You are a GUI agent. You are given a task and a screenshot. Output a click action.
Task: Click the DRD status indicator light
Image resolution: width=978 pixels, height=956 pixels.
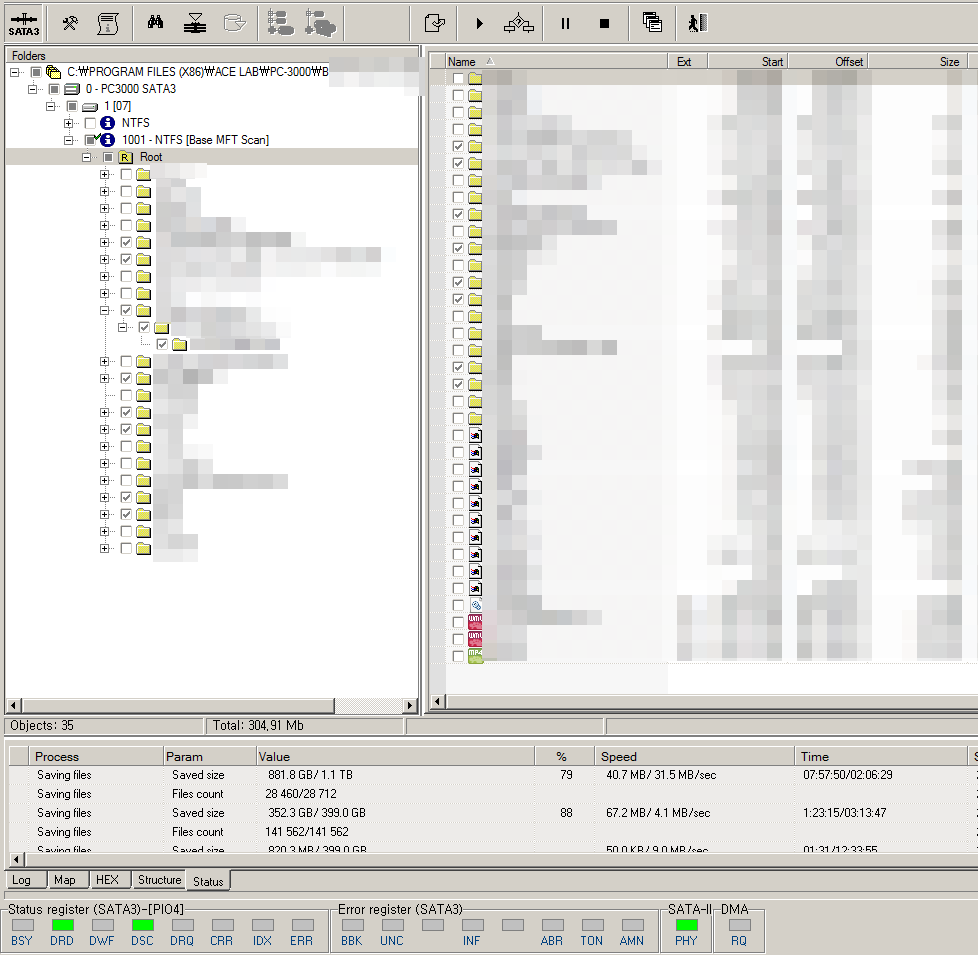(62, 925)
